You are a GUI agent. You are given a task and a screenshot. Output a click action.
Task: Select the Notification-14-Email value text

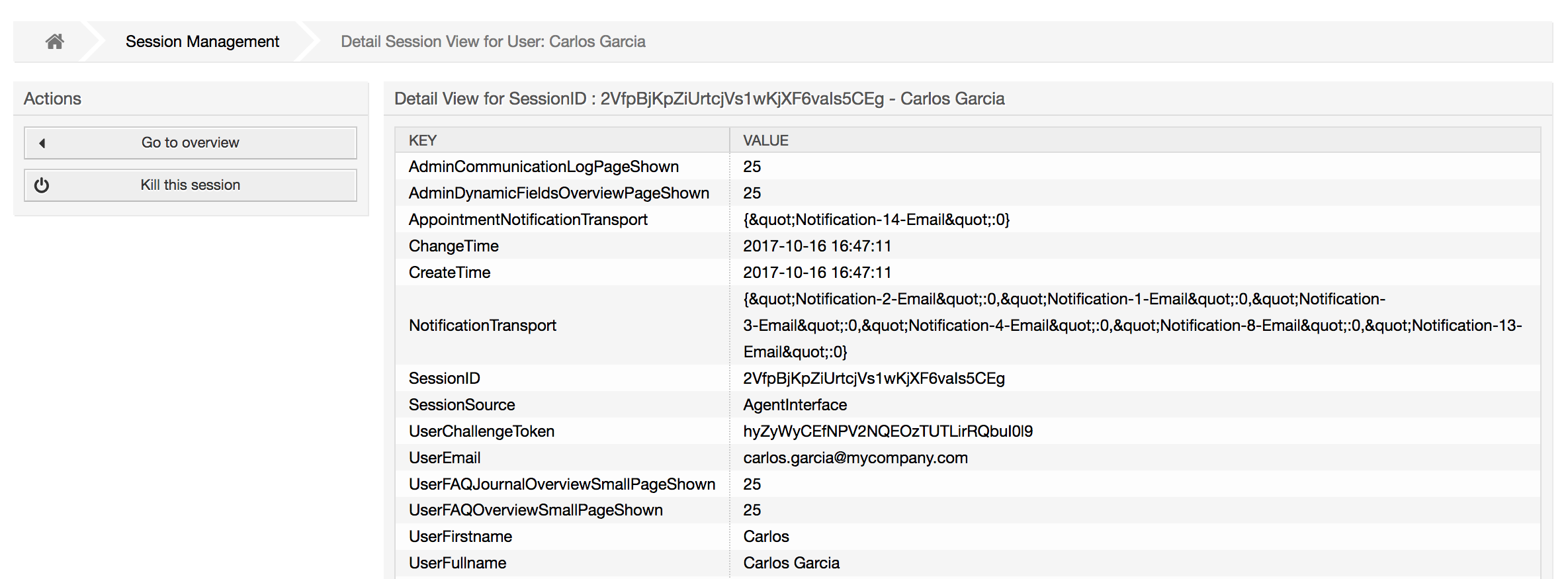click(876, 219)
